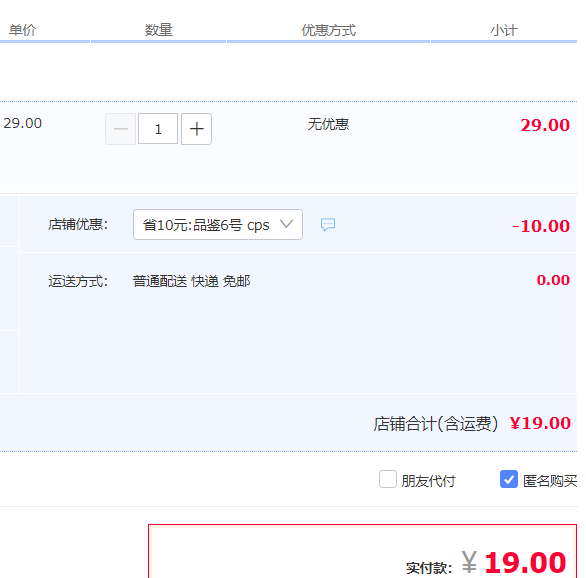
Task: Click the dropdown chevron arrow beside cps
Action: pos(286,224)
